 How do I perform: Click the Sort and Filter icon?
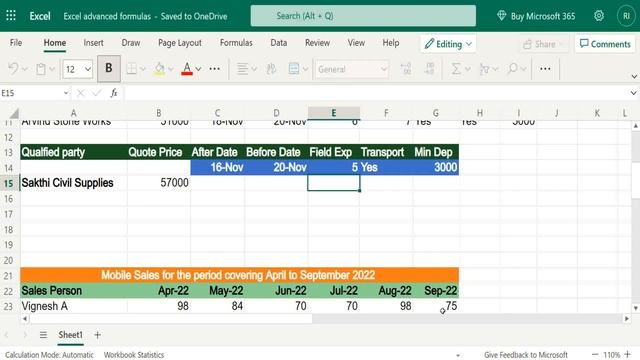[x=484, y=69]
